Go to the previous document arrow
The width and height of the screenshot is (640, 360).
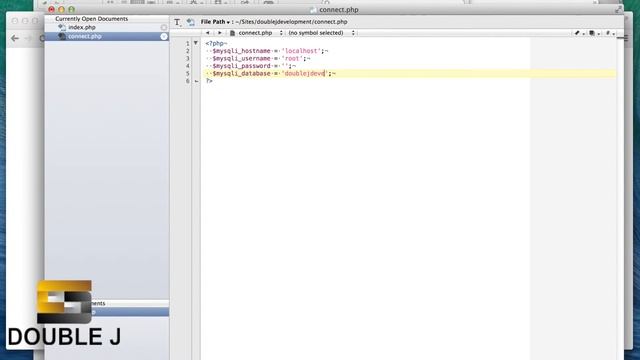tap(207, 33)
